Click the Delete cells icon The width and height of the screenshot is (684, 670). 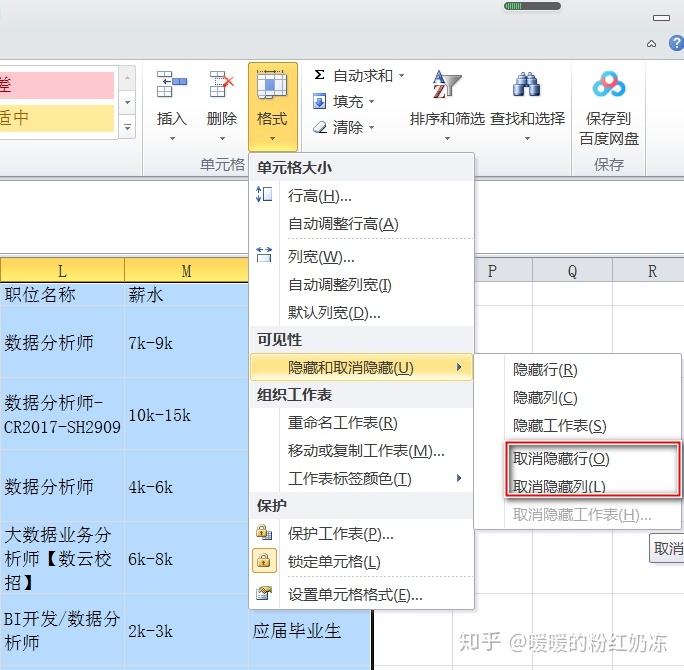pyautogui.click(x=222, y=84)
